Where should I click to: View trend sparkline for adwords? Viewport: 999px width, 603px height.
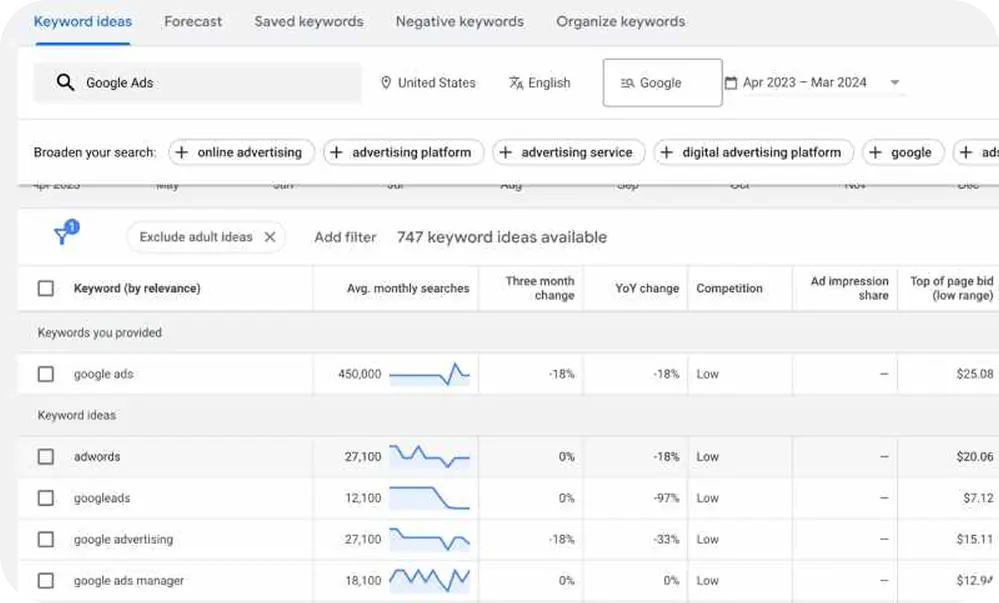(429, 456)
